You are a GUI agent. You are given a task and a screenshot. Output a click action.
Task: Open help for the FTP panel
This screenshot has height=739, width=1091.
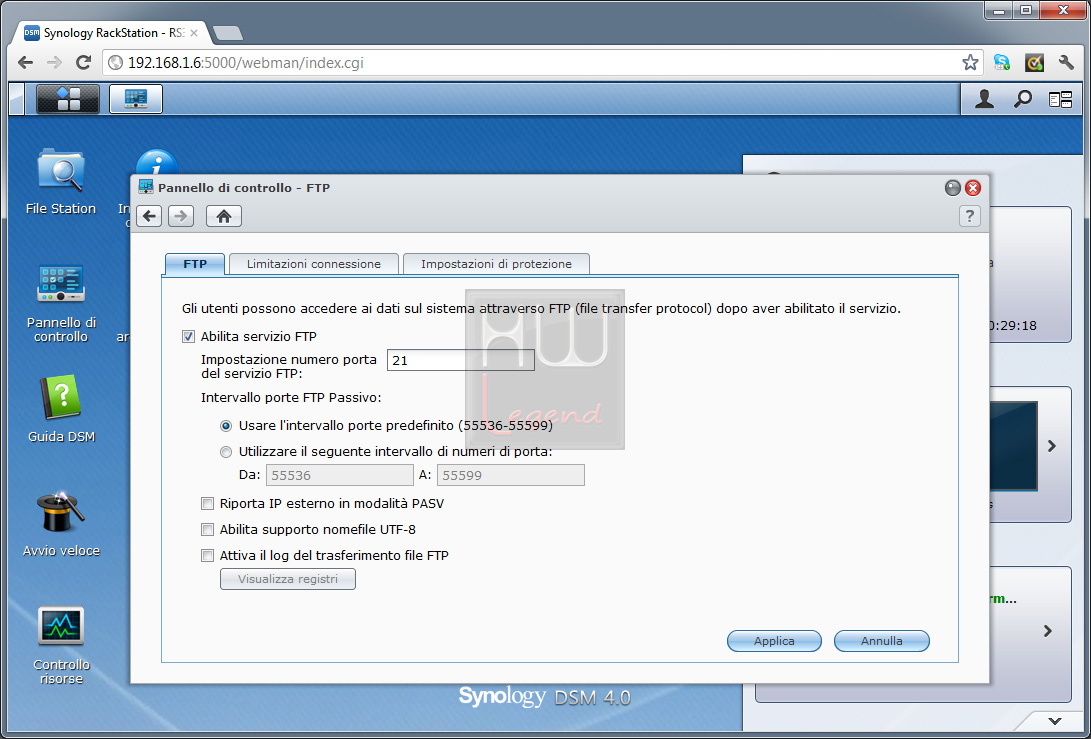970,216
